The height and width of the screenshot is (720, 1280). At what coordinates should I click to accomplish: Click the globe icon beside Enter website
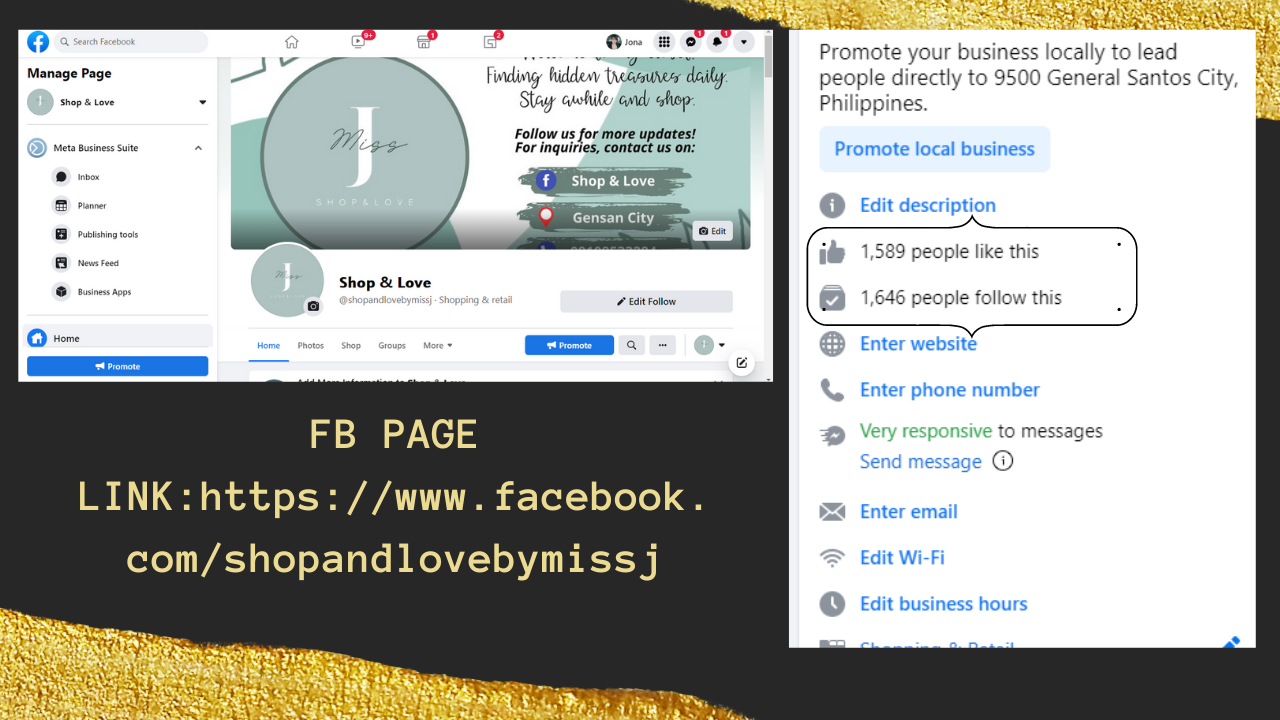[832, 344]
